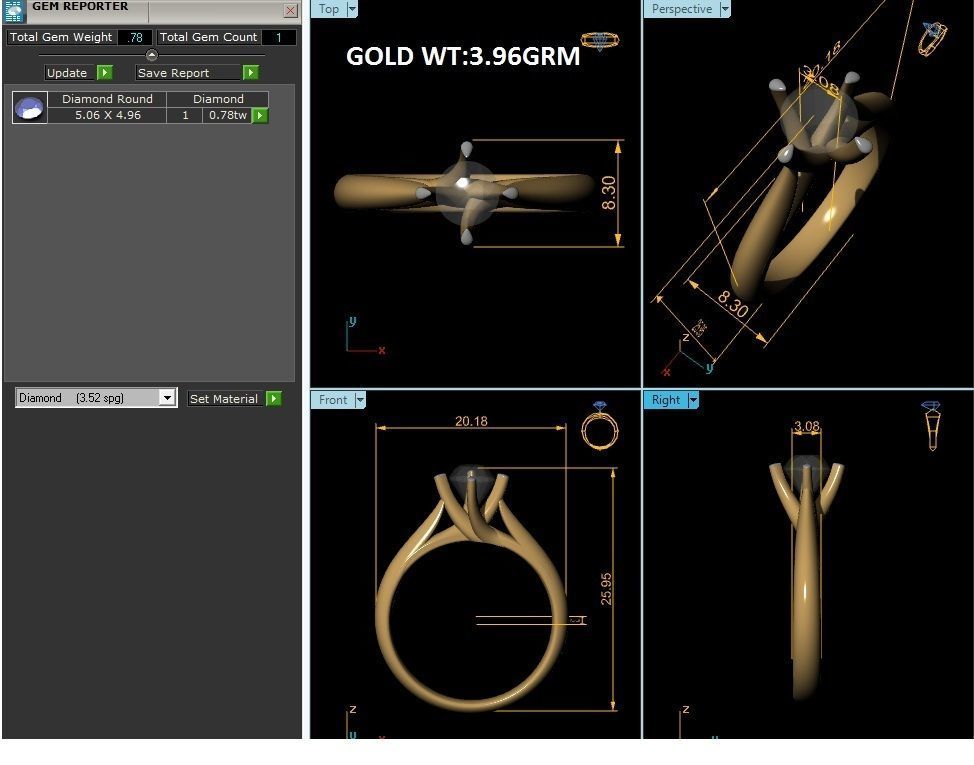Click the ring preview icon in Front viewport
The height and width of the screenshot is (765, 974).
pos(600,425)
